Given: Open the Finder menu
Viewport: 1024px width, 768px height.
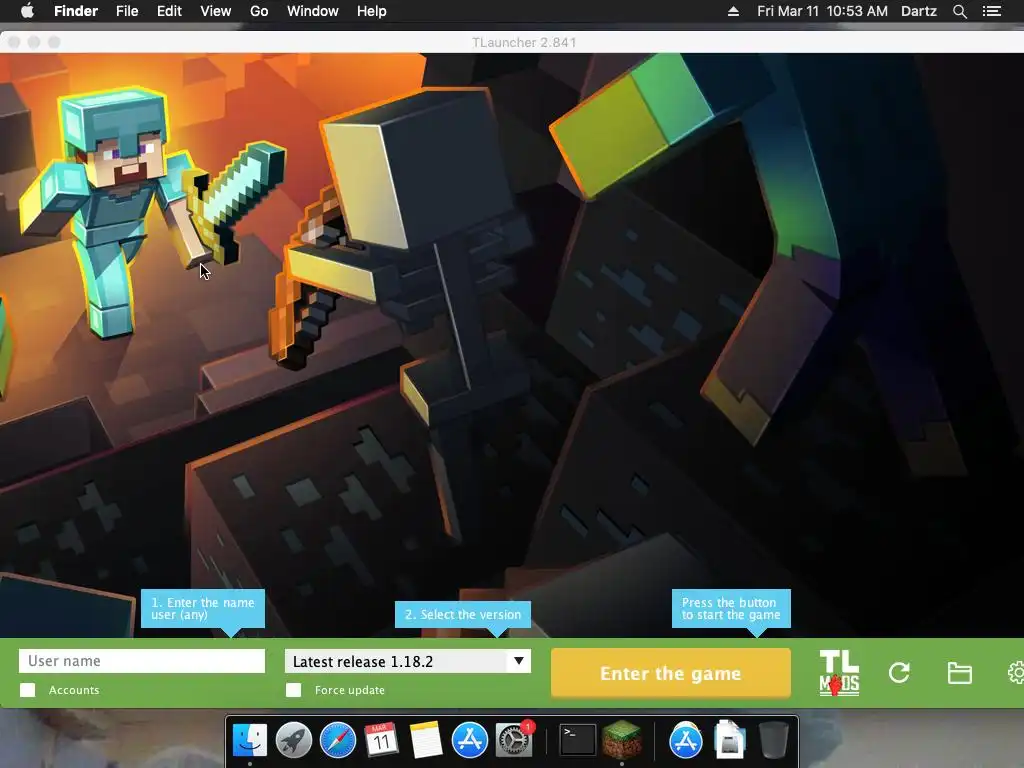Looking at the screenshot, I should (x=76, y=11).
